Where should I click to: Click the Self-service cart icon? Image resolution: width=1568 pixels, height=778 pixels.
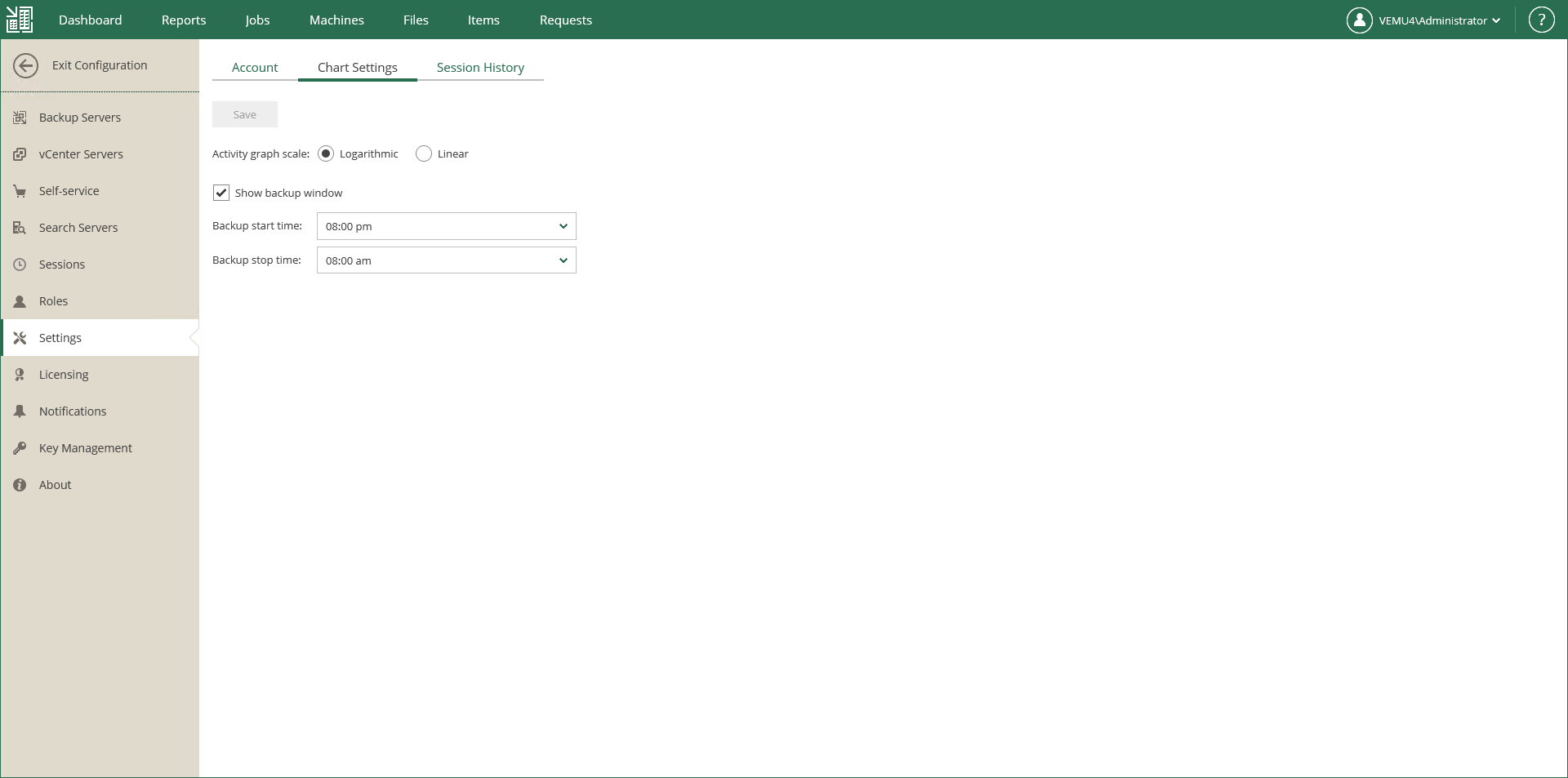[20, 191]
